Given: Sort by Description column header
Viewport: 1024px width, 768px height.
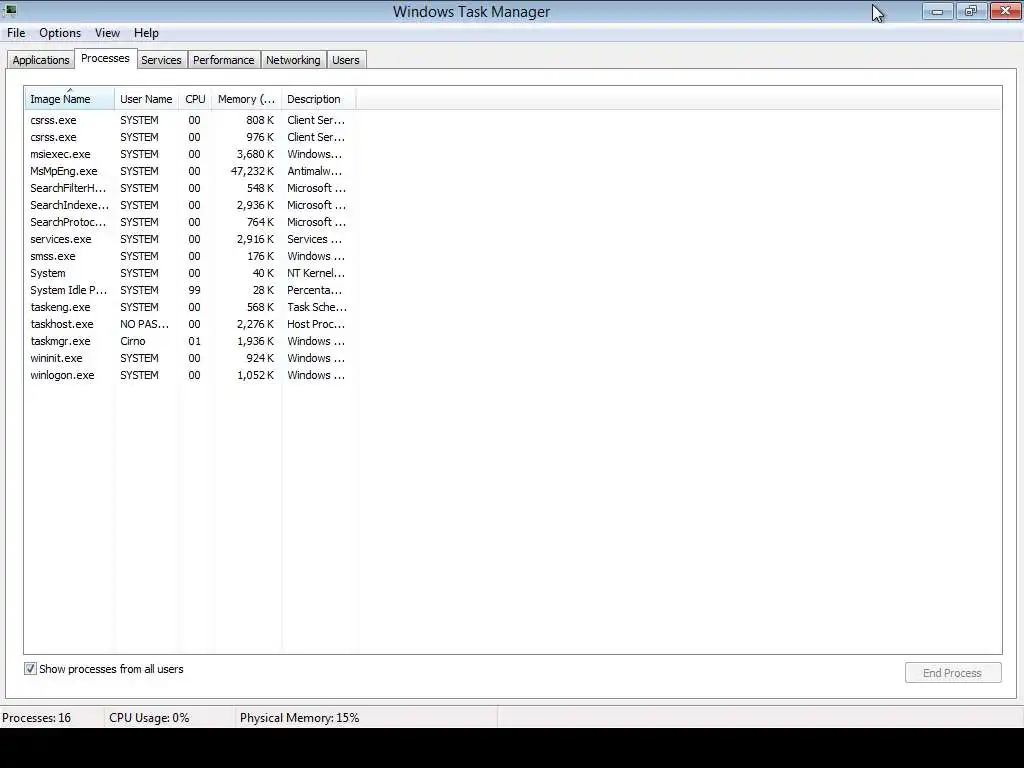Looking at the screenshot, I should point(319,99).
